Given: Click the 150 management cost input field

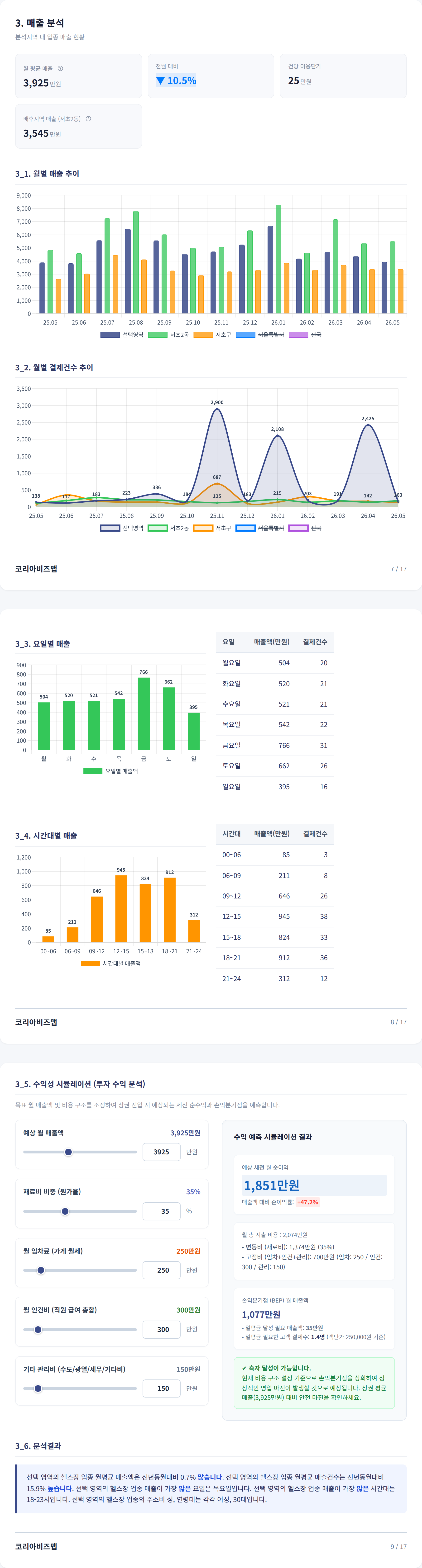Looking at the screenshot, I should pos(161,1389).
